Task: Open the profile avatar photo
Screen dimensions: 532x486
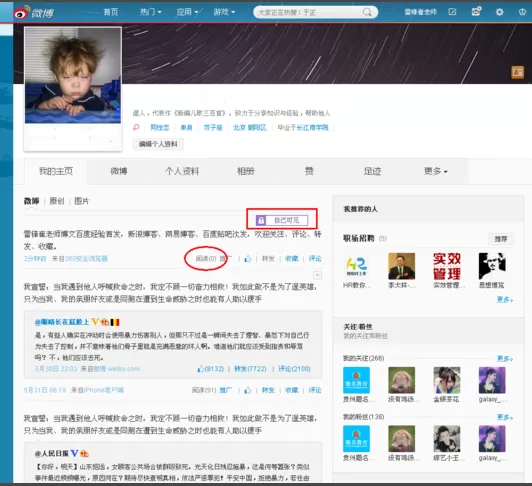Action: pos(73,75)
